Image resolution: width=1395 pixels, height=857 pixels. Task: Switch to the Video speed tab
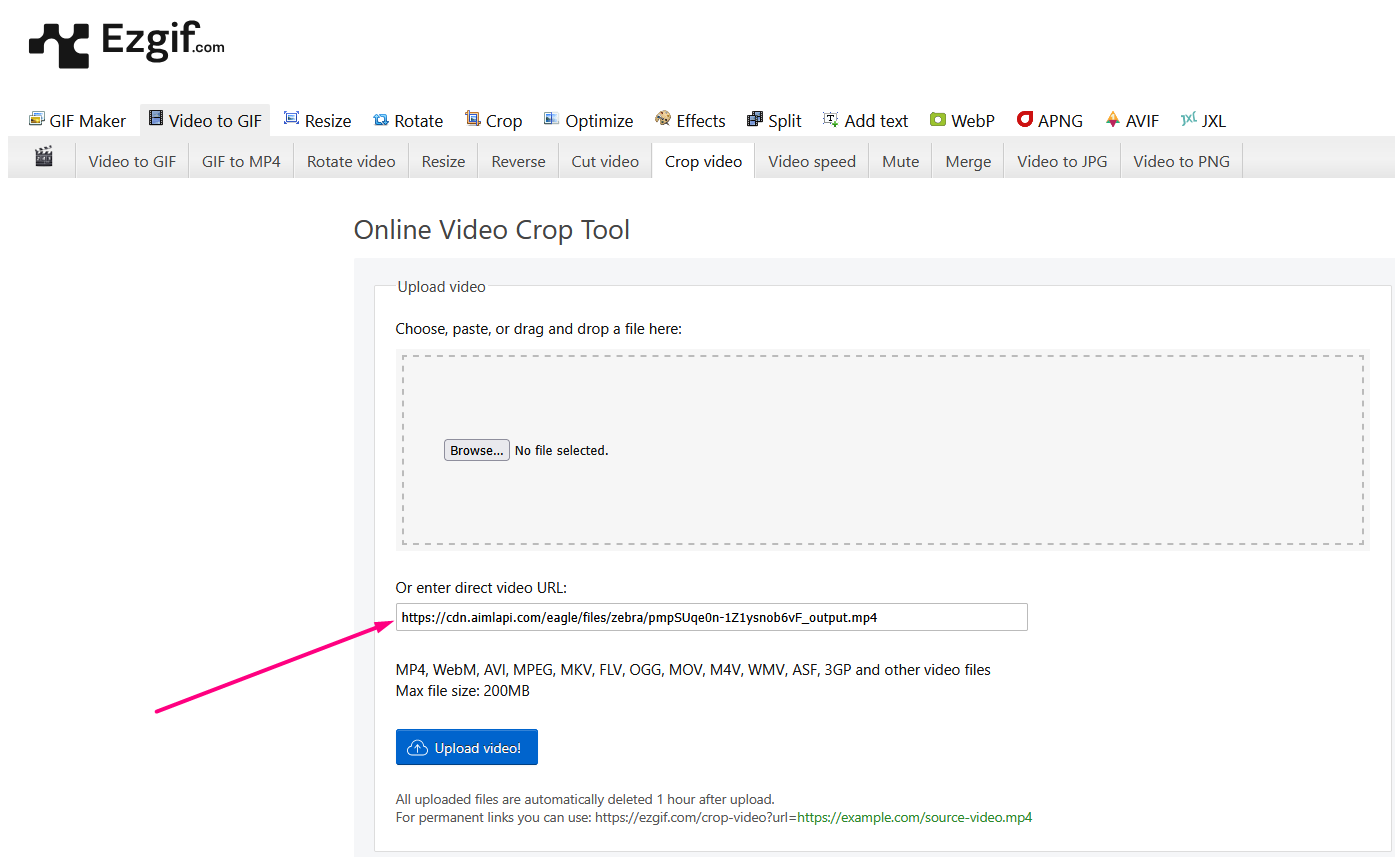811,161
